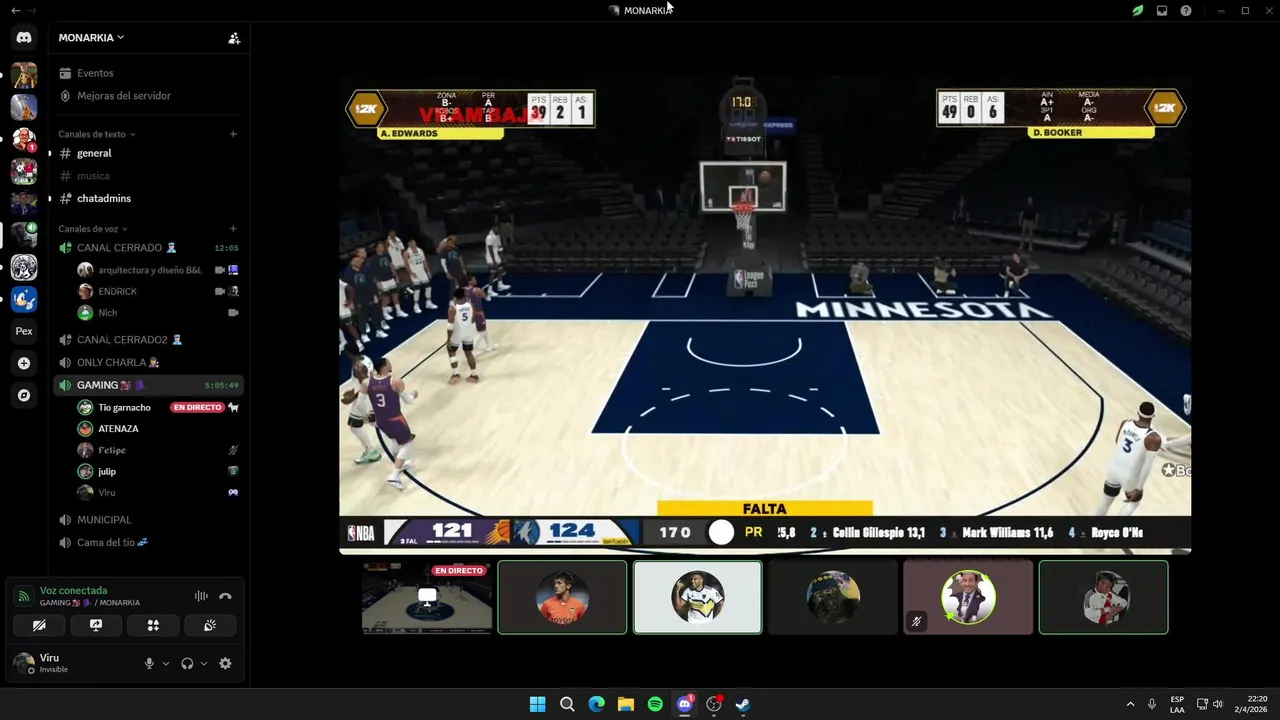
Task: Collapse the Canales de texto category
Action: pos(96,134)
